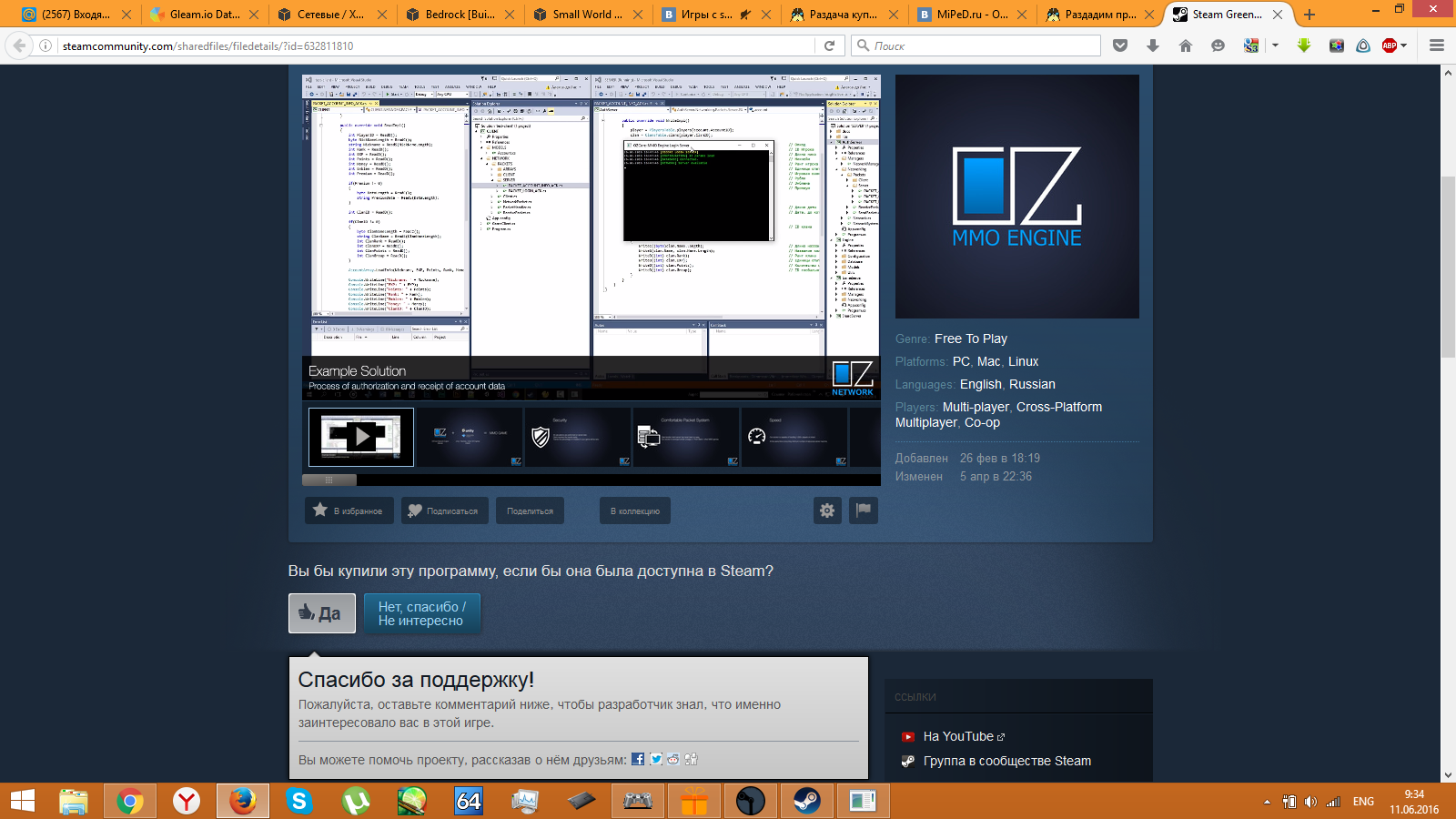Open Yandex Browser from the taskbar

tap(187, 801)
